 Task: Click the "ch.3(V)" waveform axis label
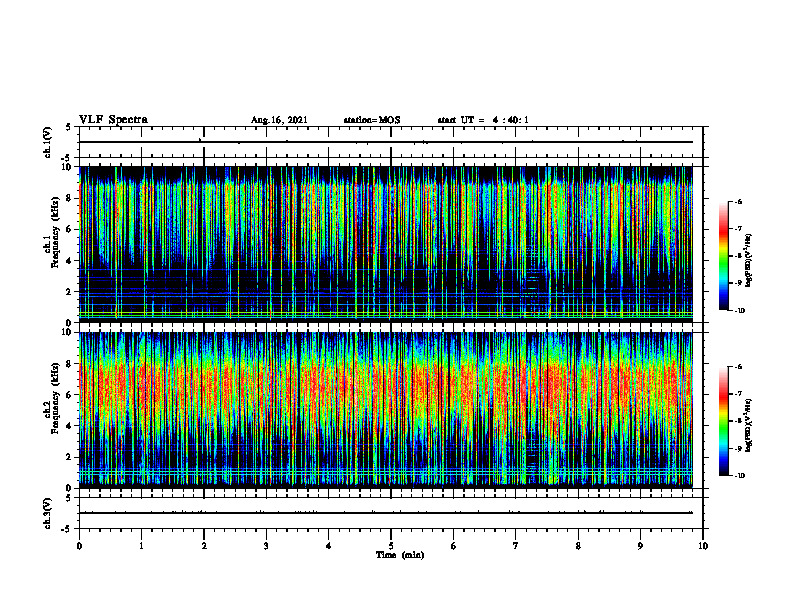click(48, 513)
